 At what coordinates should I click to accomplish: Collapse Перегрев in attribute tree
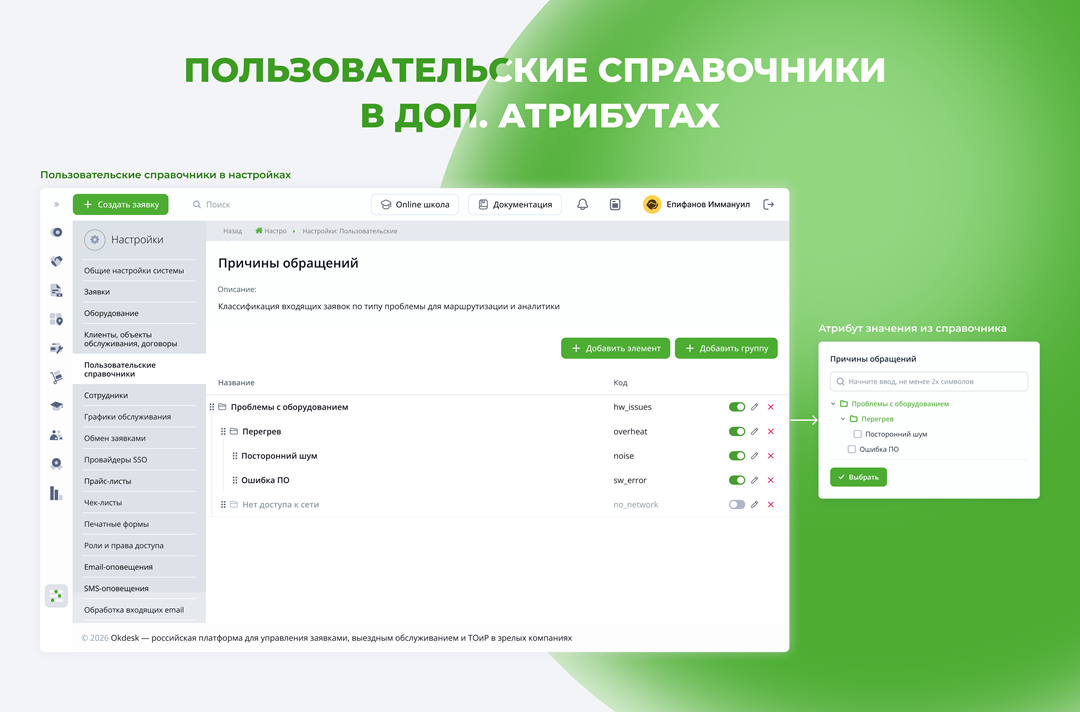pos(843,419)
